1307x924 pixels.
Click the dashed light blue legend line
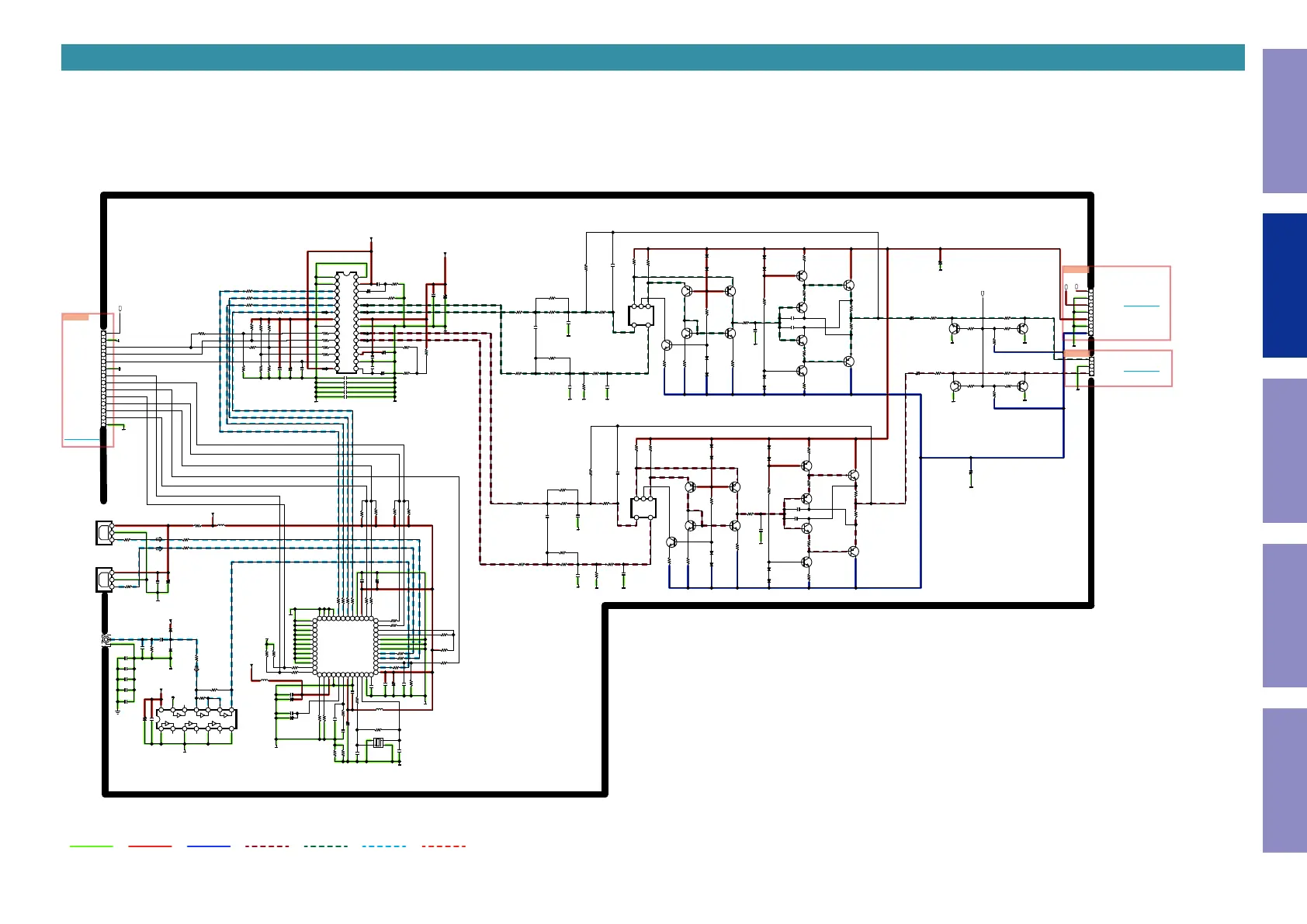pyautogui.click(x=384, y=846)
